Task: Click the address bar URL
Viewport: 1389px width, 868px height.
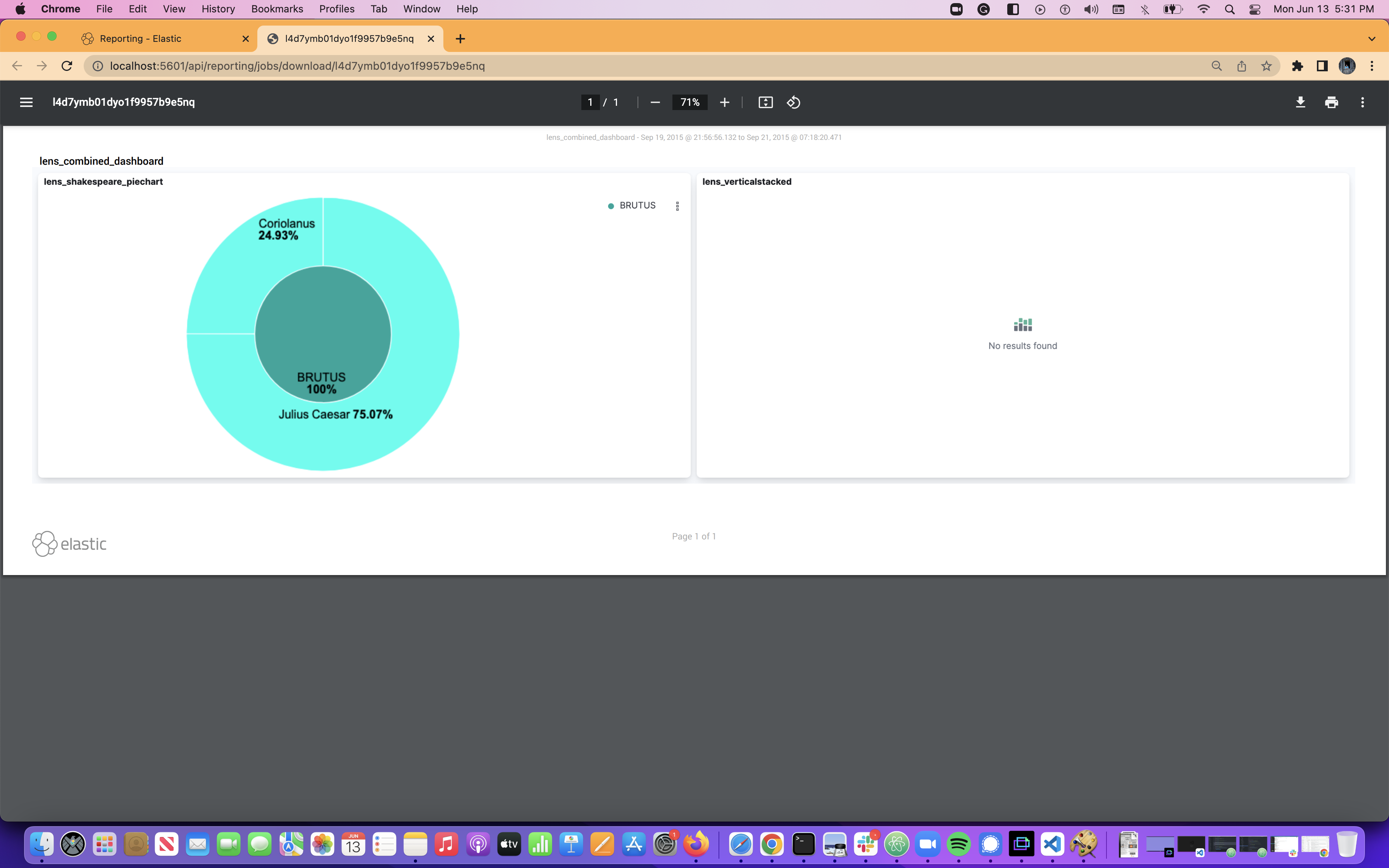Action: [297, 66]
